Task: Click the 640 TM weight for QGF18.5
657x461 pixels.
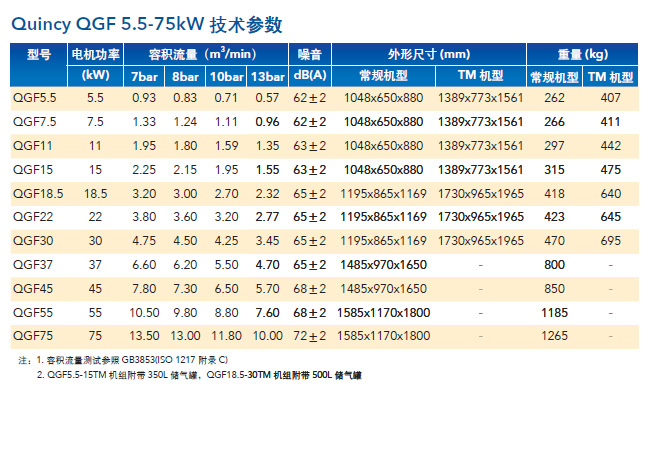Action: [610, 194]
